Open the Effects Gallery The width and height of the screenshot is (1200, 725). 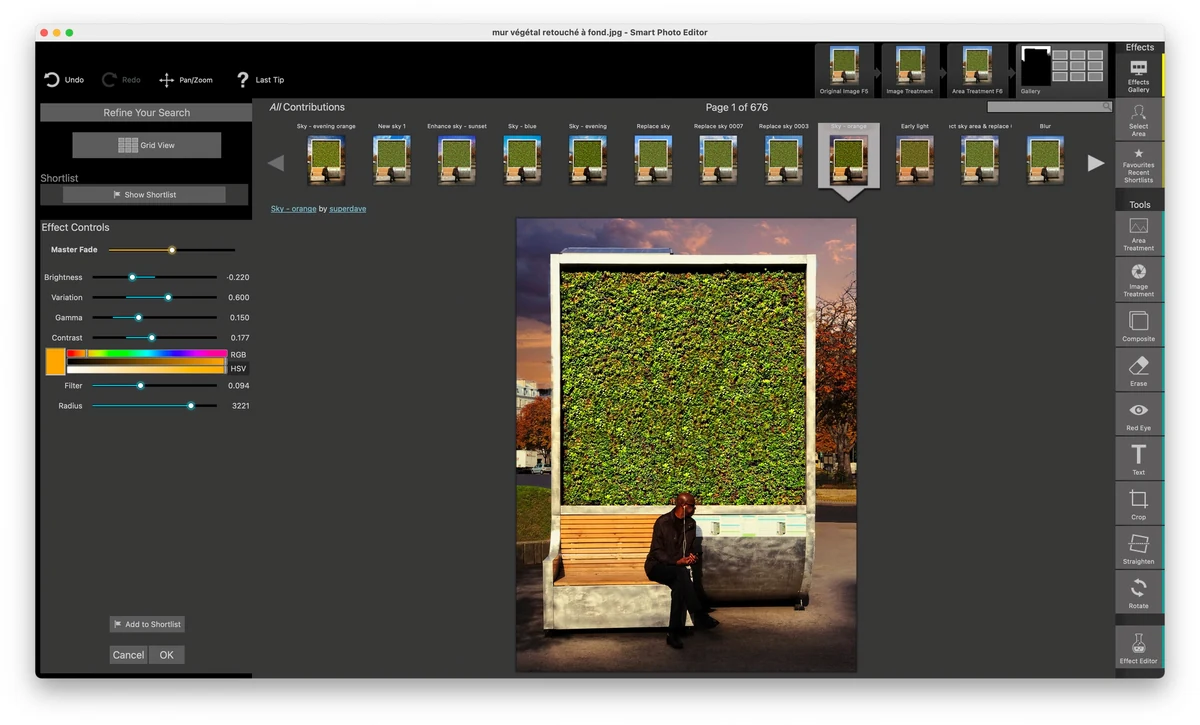click(x=1138, y=76)
